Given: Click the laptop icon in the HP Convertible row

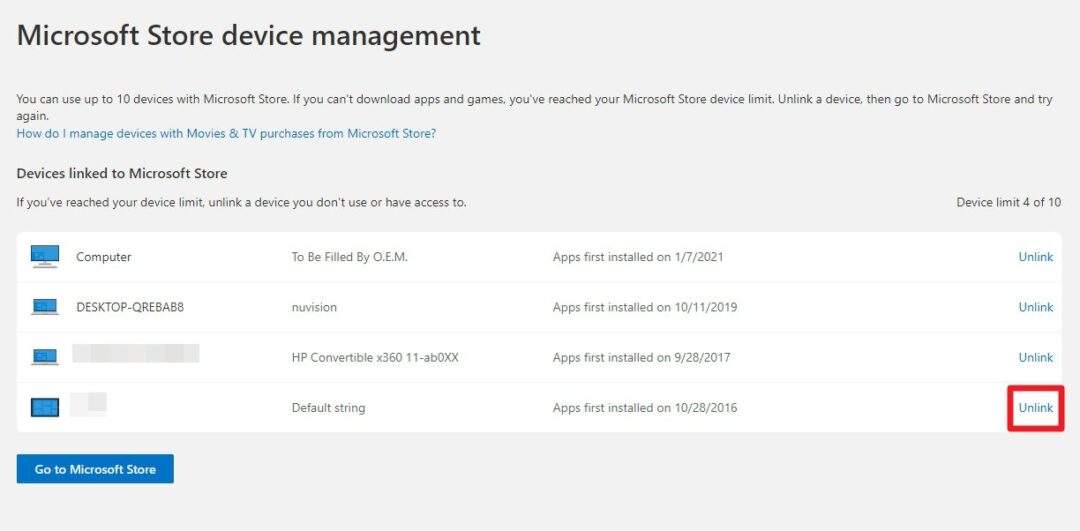Looking at the screenshot, I should click(45, 357).
